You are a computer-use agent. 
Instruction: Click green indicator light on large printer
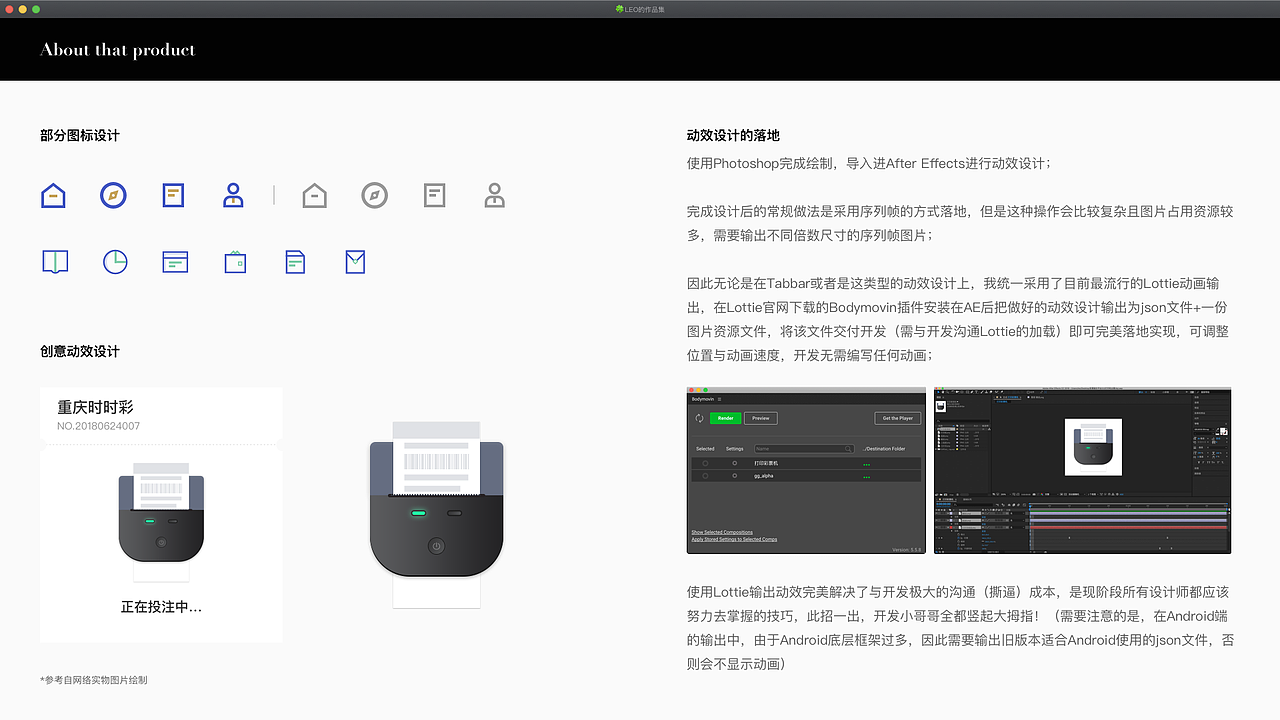click(x=418, y=513)
